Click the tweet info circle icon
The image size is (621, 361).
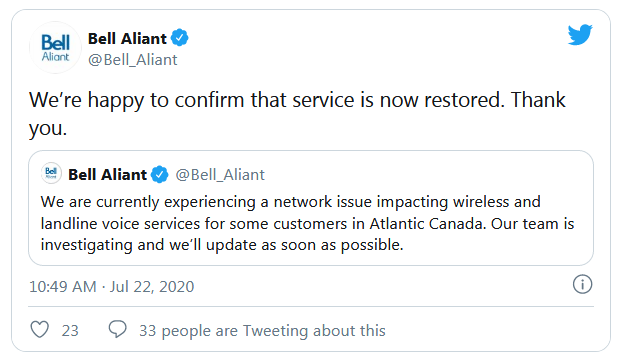582,284
